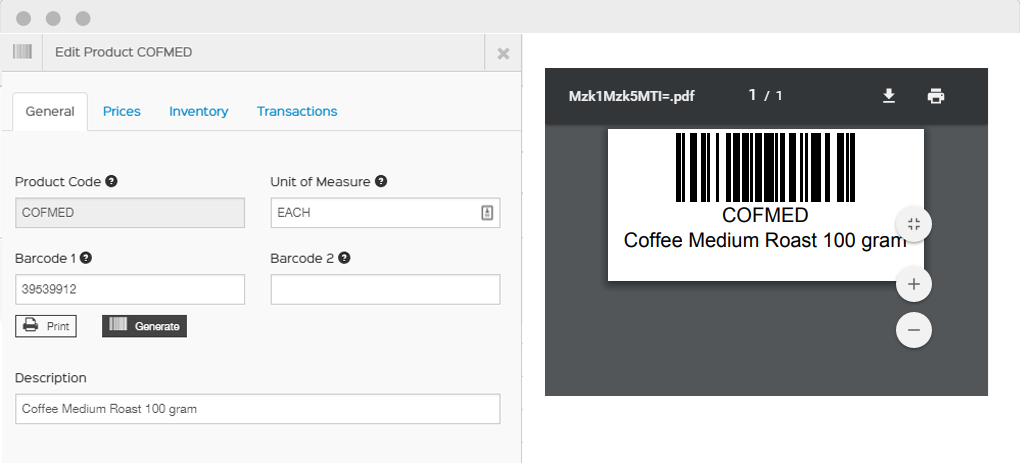Zoom out on the PDF
1020x463 pixels.
tap(914, 330)
